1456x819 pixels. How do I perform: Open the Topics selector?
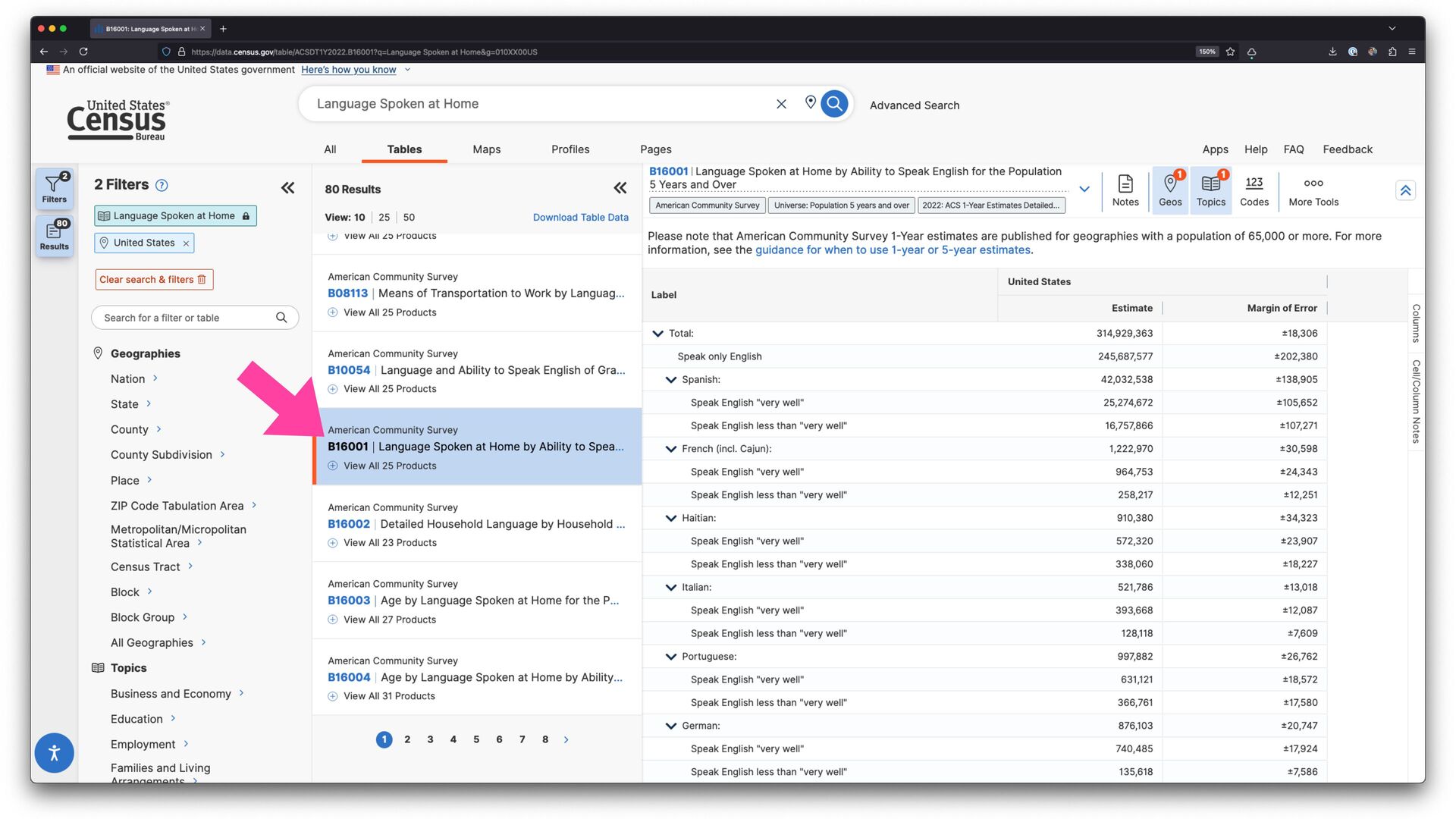[x=1211, y=190]
